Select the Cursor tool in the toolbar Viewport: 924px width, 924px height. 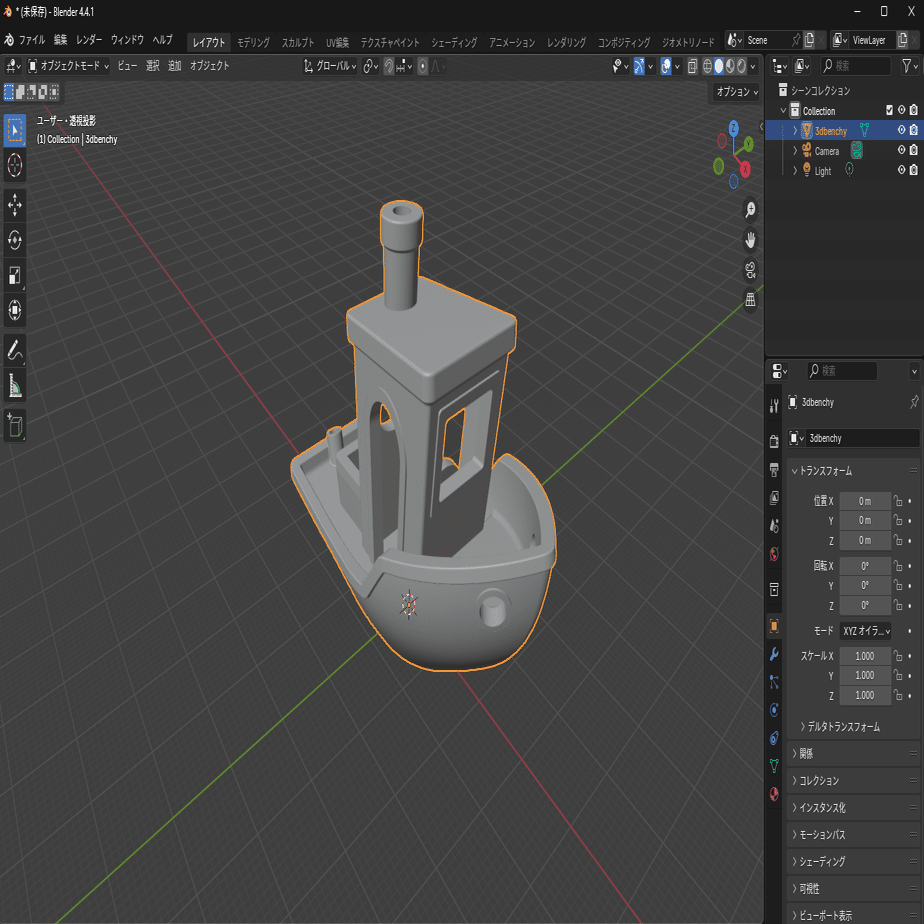point(15,165)
